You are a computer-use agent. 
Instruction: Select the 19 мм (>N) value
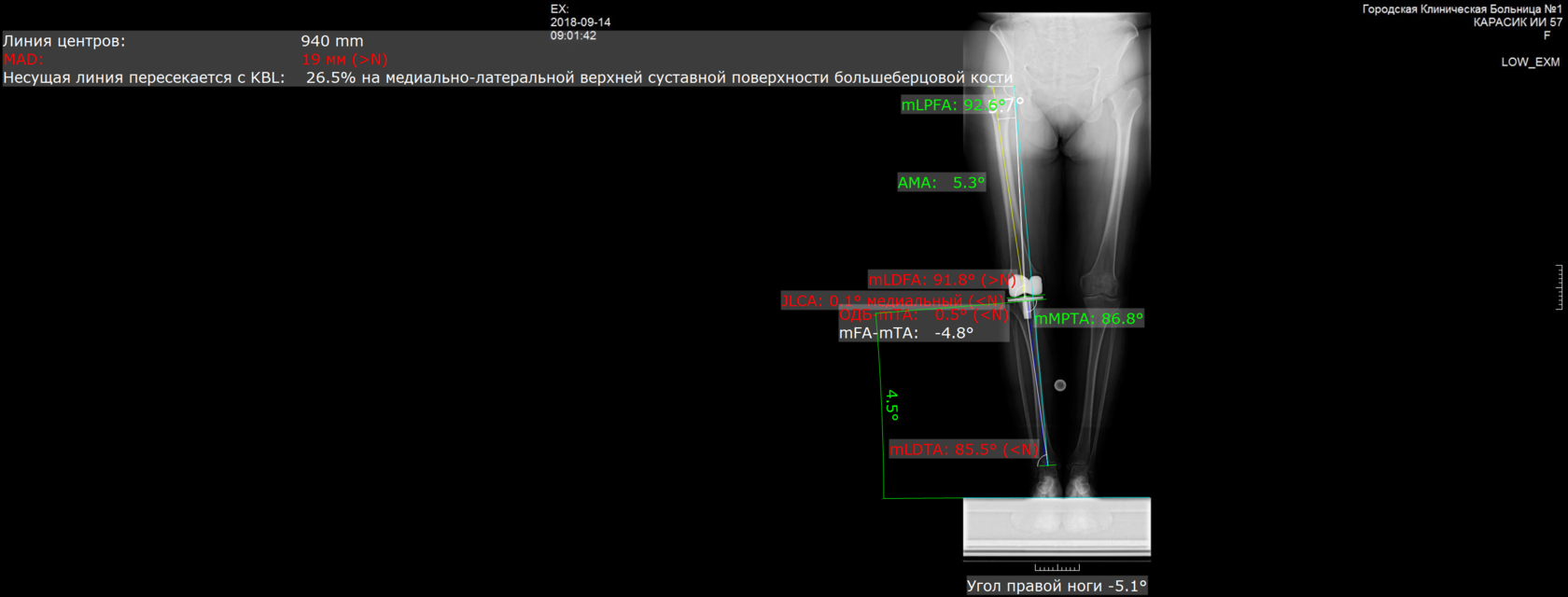(x=344, y=59)
